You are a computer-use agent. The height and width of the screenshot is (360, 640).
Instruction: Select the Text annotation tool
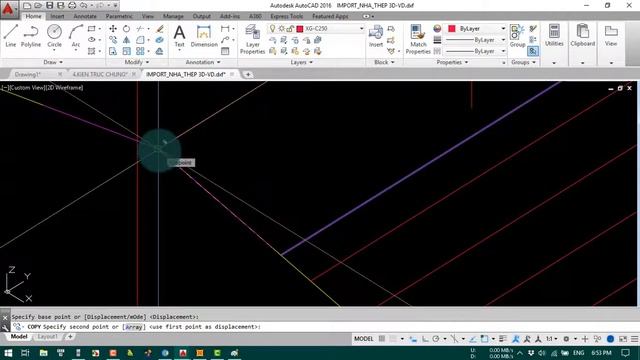180,36
